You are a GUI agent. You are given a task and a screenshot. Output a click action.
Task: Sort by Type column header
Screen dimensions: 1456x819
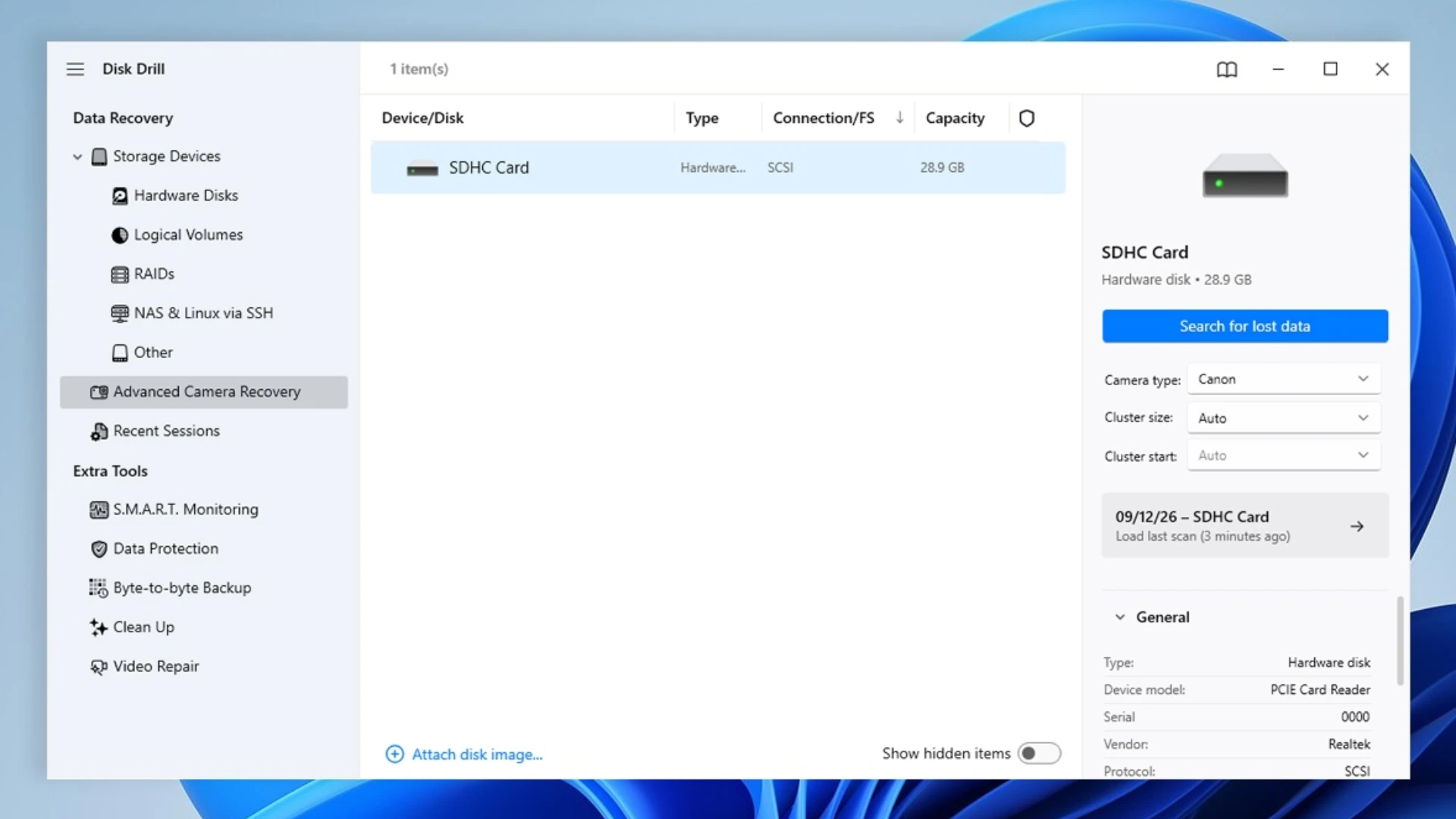(701, 118)
